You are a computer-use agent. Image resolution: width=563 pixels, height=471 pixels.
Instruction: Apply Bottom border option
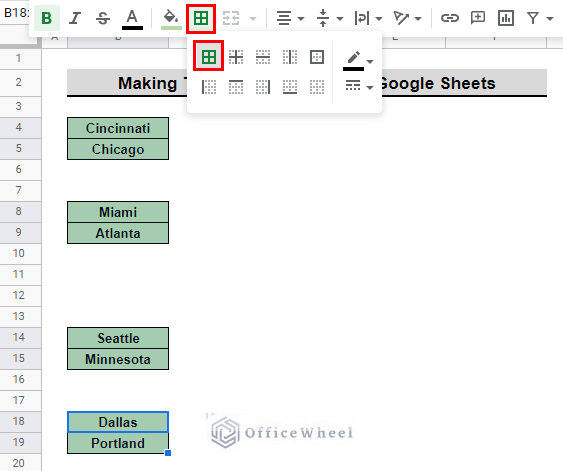click(x=290, y=87)
